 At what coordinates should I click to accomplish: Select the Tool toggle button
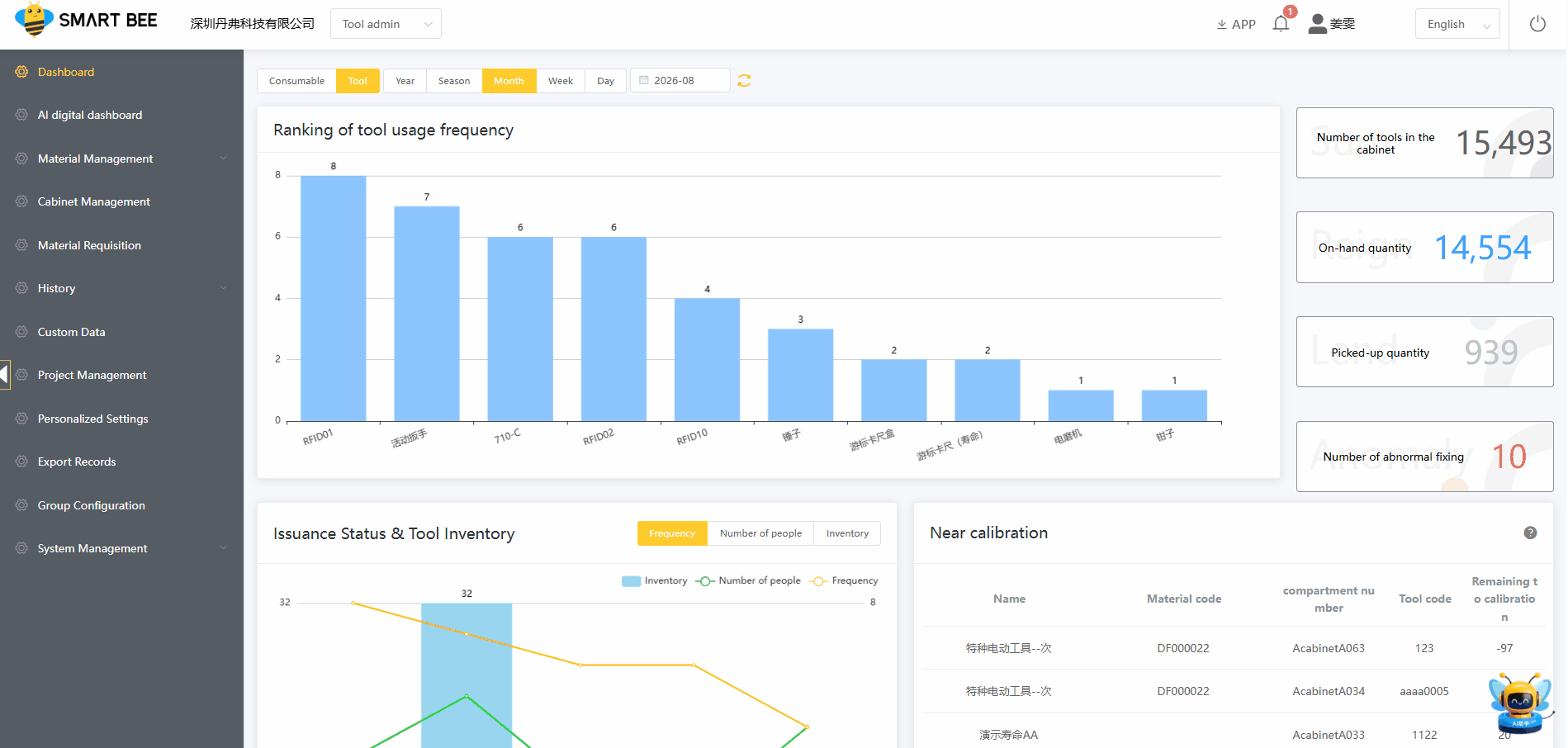pyautogui.click(x=358, y=81)
